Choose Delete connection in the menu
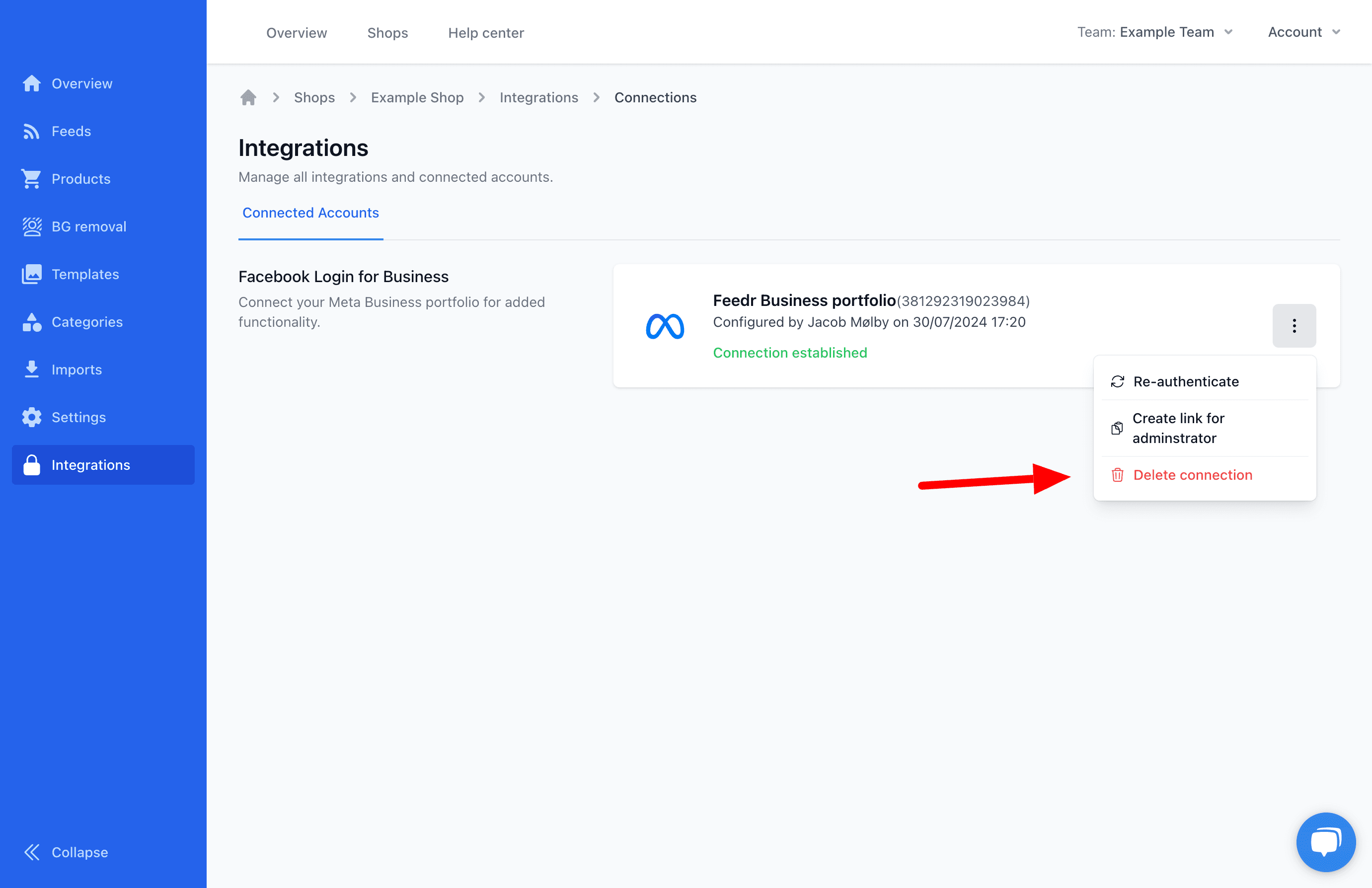The image size is (1372, 888). click(x=1192, y=475)
